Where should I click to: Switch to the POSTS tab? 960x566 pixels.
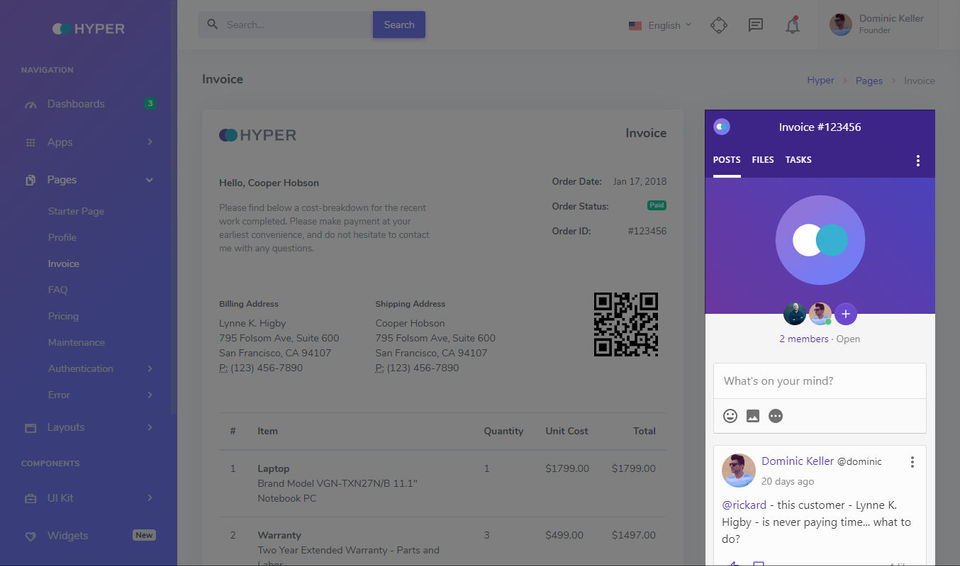(x=727, y=160)
